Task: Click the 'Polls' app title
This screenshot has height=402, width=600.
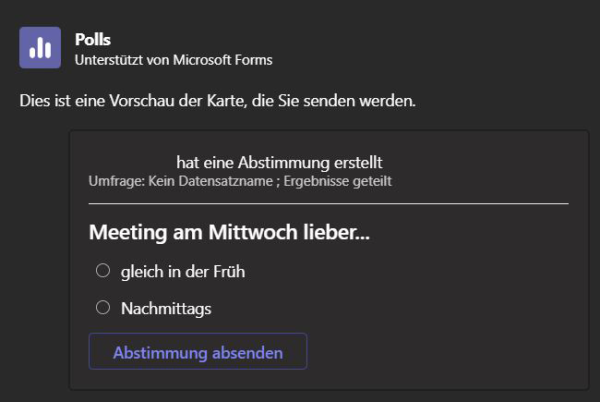Action: (x=93, y=39)
